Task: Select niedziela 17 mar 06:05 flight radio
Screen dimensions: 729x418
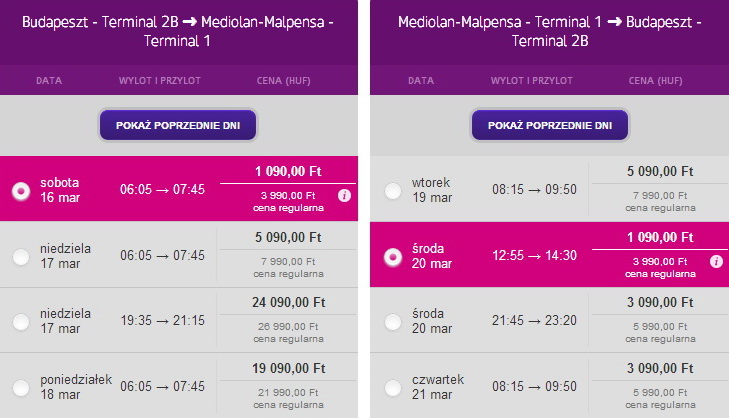Action: tap(21, 257)
